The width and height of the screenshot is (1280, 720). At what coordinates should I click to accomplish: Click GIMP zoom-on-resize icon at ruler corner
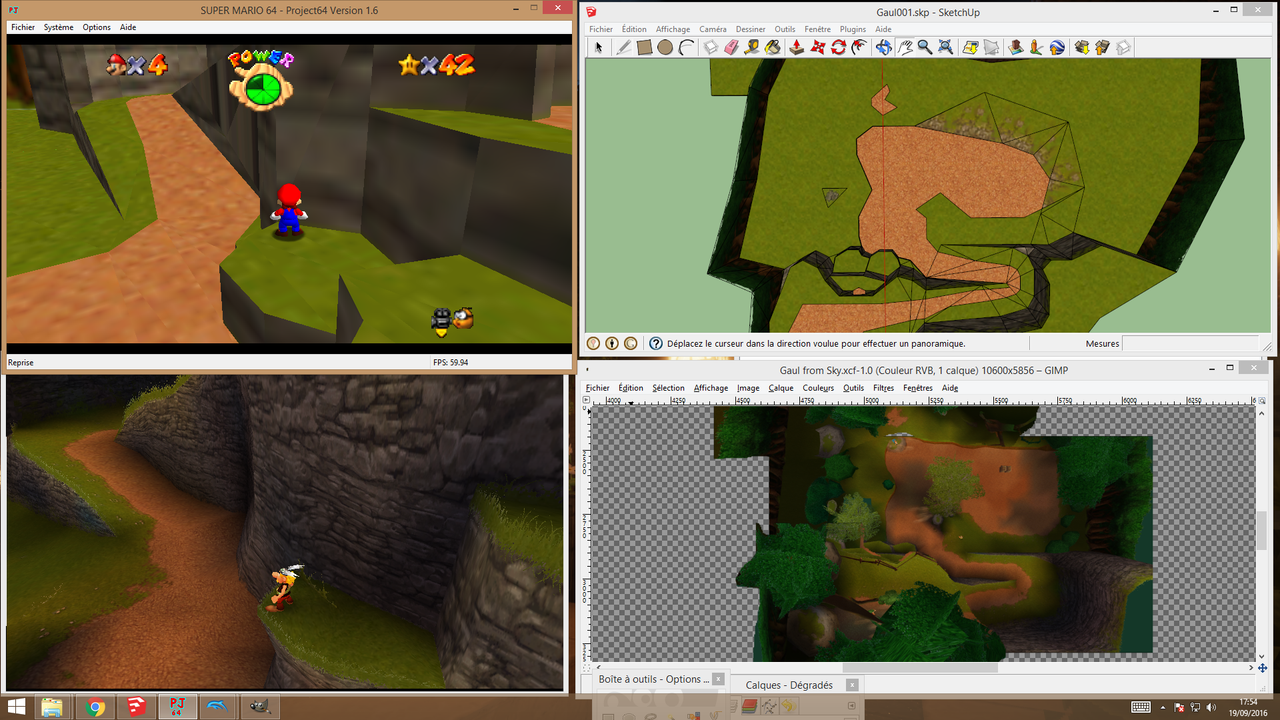coord(1262,400)
